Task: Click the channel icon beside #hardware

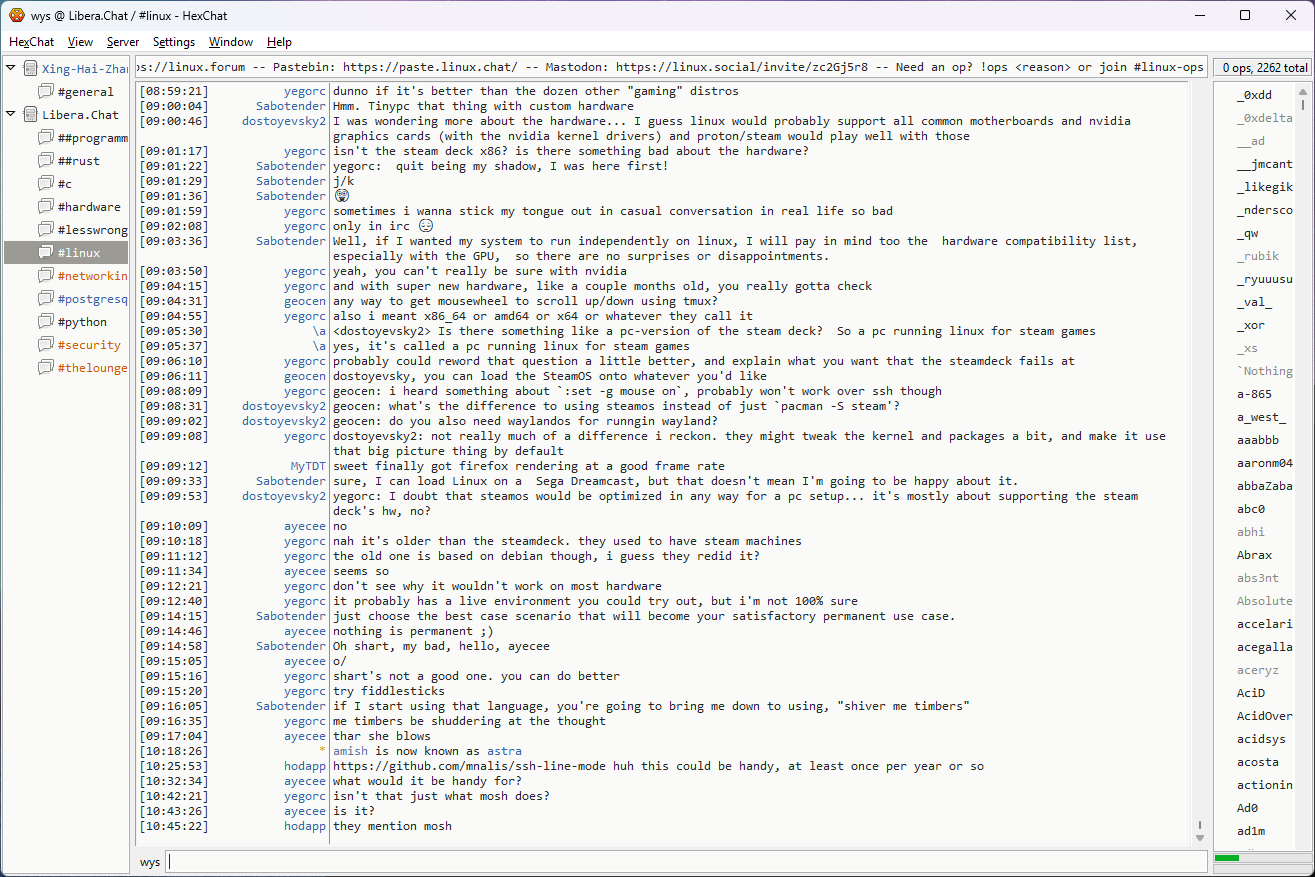Action: coord(46,207)
